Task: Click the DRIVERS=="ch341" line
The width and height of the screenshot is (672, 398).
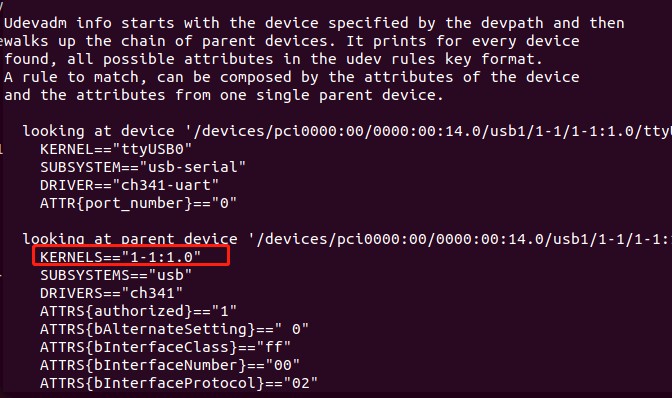Action: (x=111, y=293)
